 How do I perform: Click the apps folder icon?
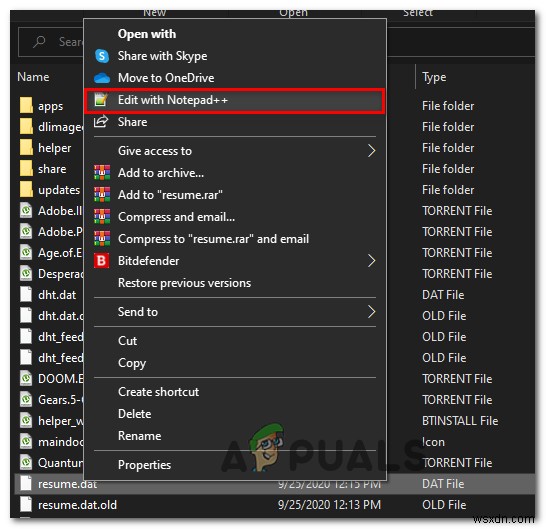click(26, 106)
